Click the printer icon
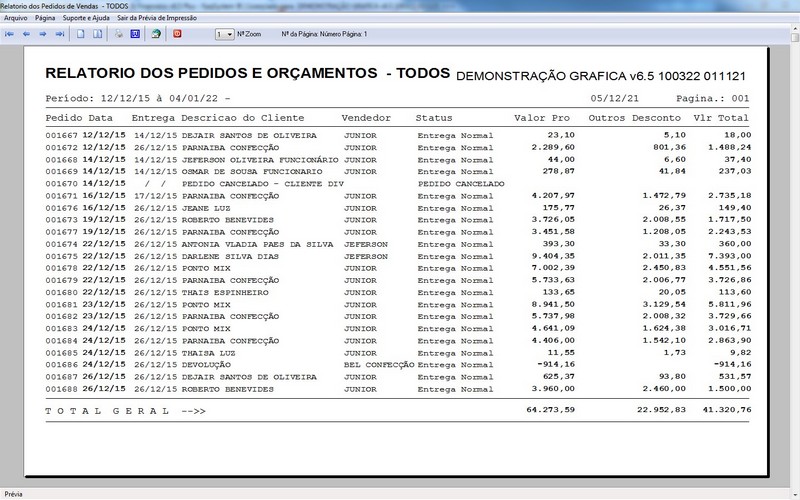The image size is (800, 500). coord(118,34)
